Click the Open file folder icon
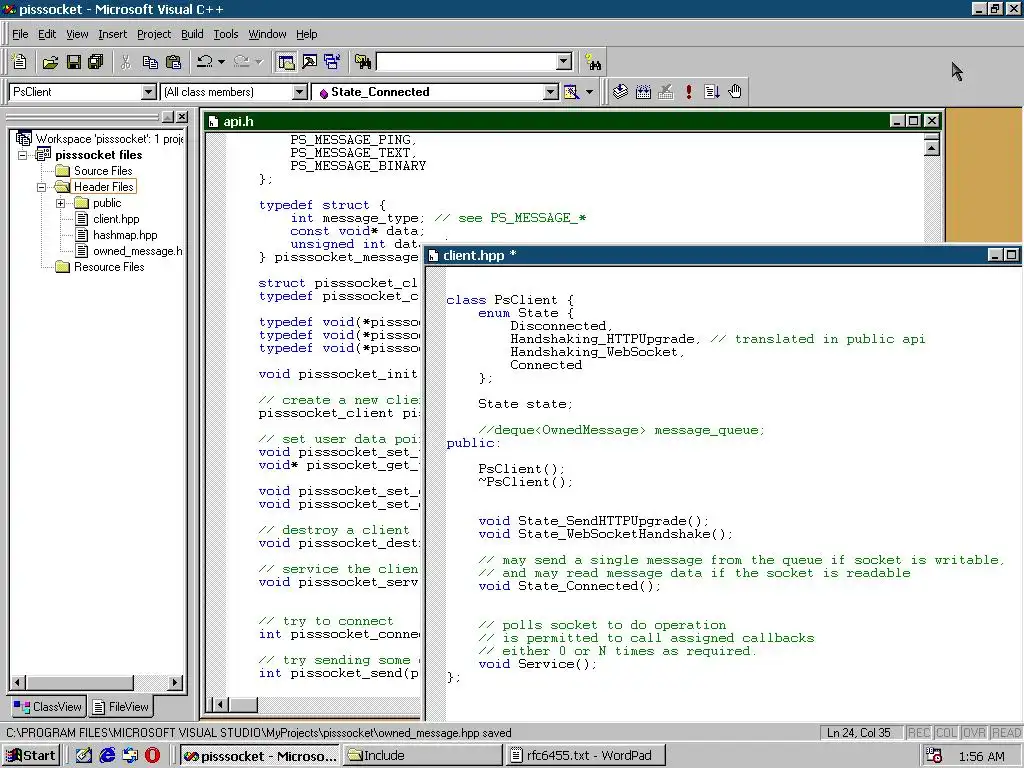This screenshot has width=1024, height=768. click(50, 62)
